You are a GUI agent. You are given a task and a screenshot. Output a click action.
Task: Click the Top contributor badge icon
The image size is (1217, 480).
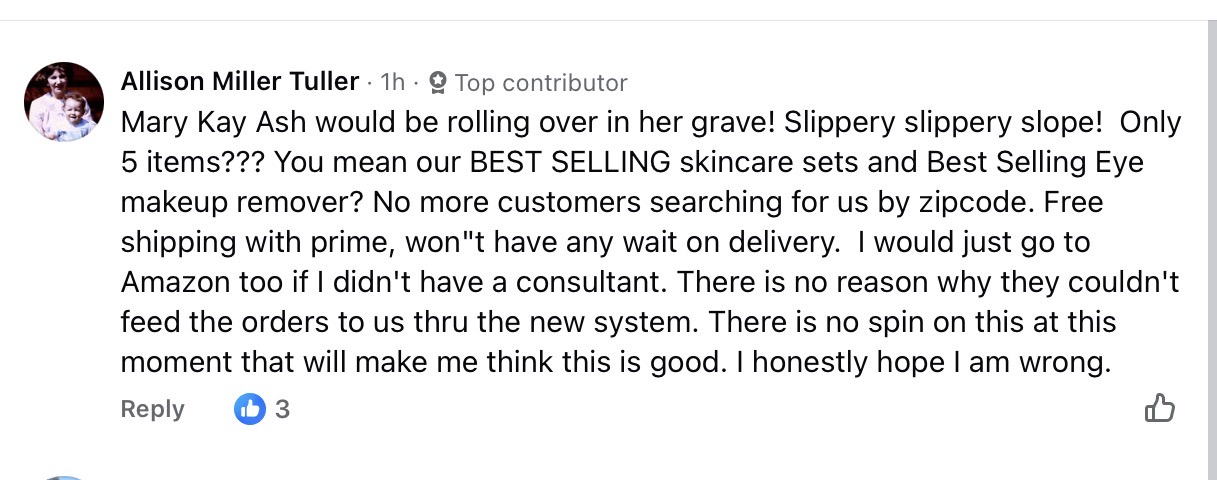437,82
